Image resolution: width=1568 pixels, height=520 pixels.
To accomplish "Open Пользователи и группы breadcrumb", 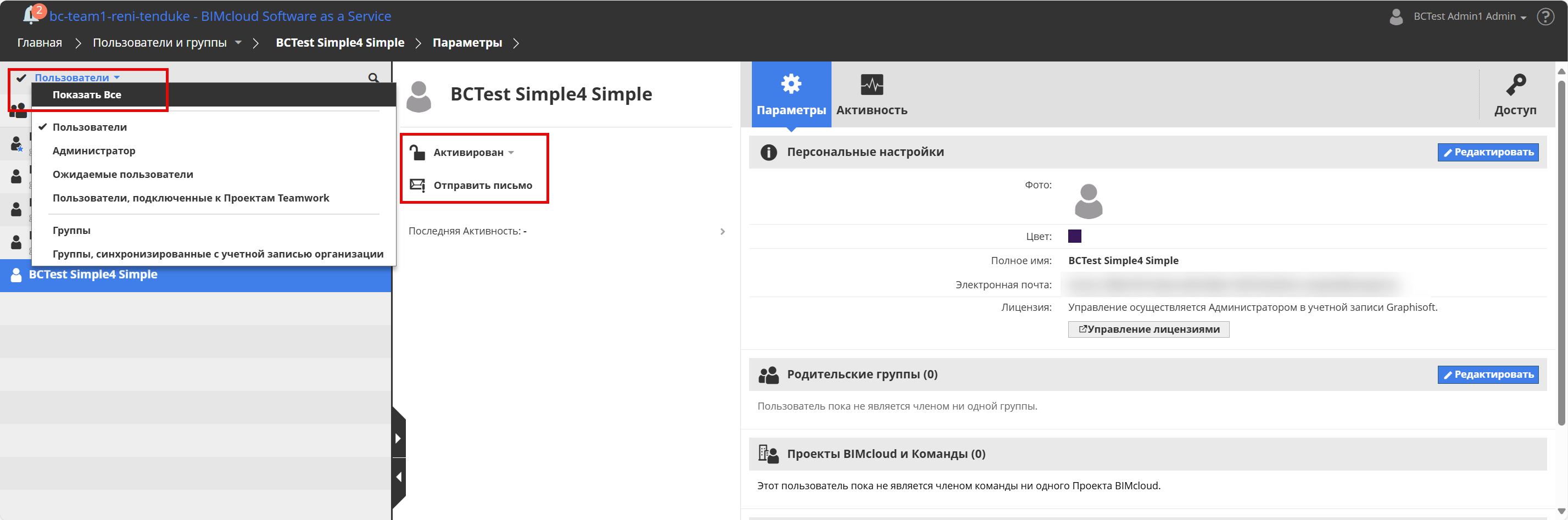I will (159, 43).
